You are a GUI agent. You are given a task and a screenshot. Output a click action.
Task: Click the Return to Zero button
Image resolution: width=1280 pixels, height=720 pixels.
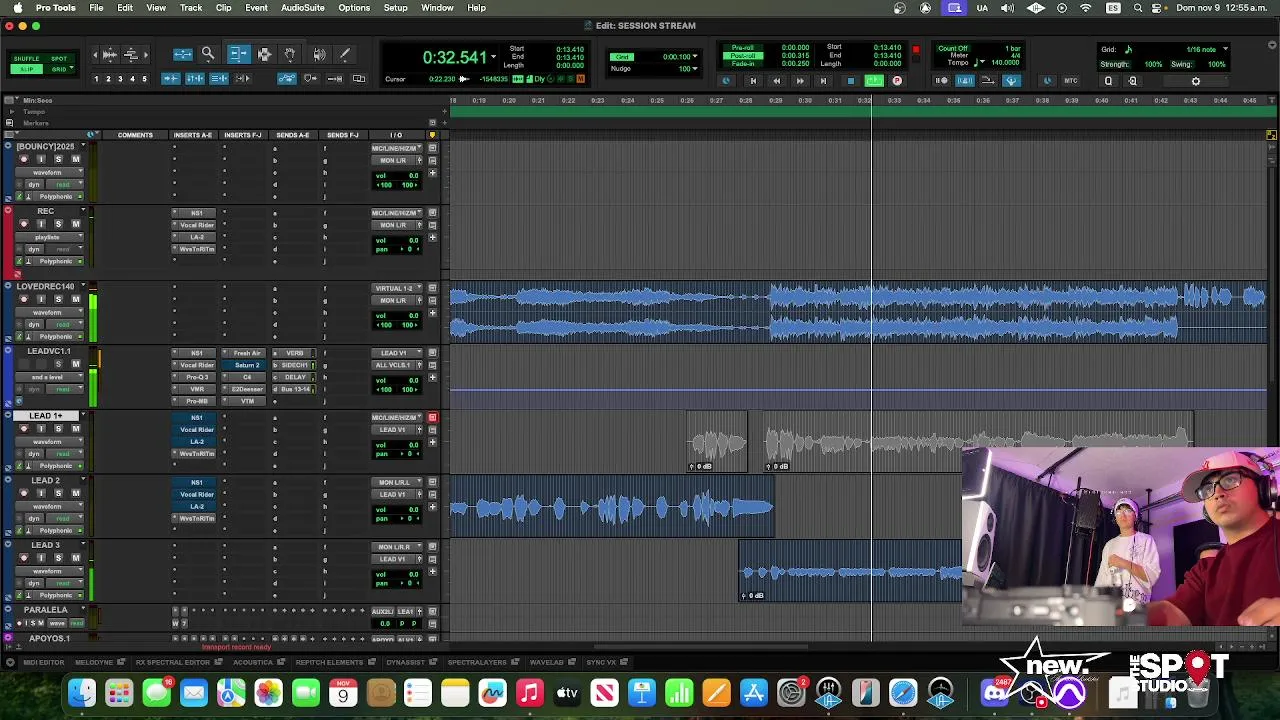coord(753,81)
